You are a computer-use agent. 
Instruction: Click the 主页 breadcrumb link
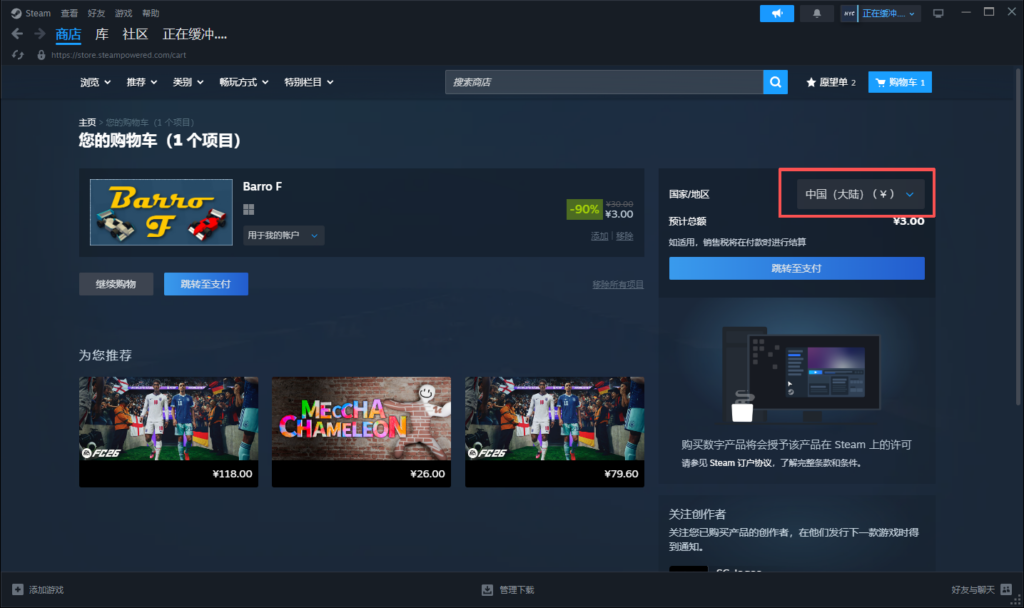point(88,122)
